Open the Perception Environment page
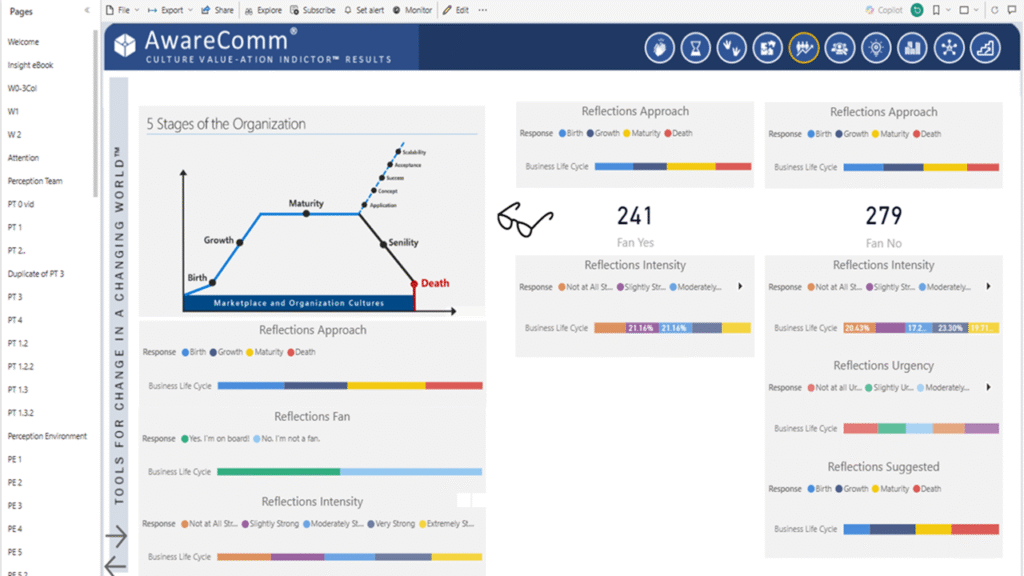Viewport: 1024px width, 576px height. coord(47,436)
